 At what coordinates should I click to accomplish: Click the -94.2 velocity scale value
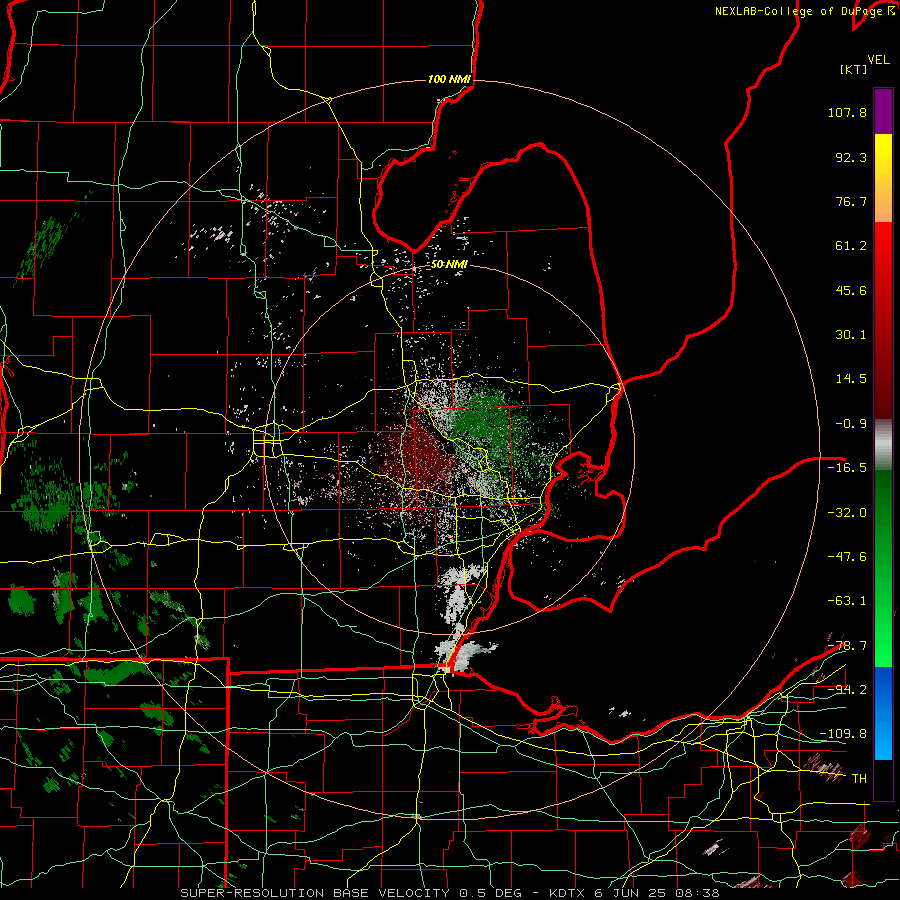(847, 689)
